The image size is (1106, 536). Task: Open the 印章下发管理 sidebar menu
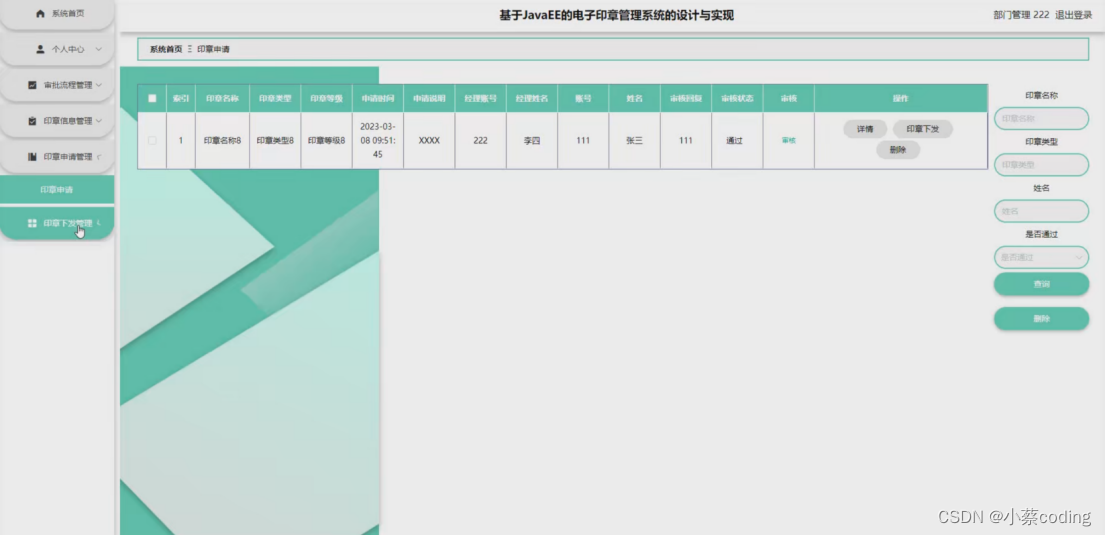57,224
